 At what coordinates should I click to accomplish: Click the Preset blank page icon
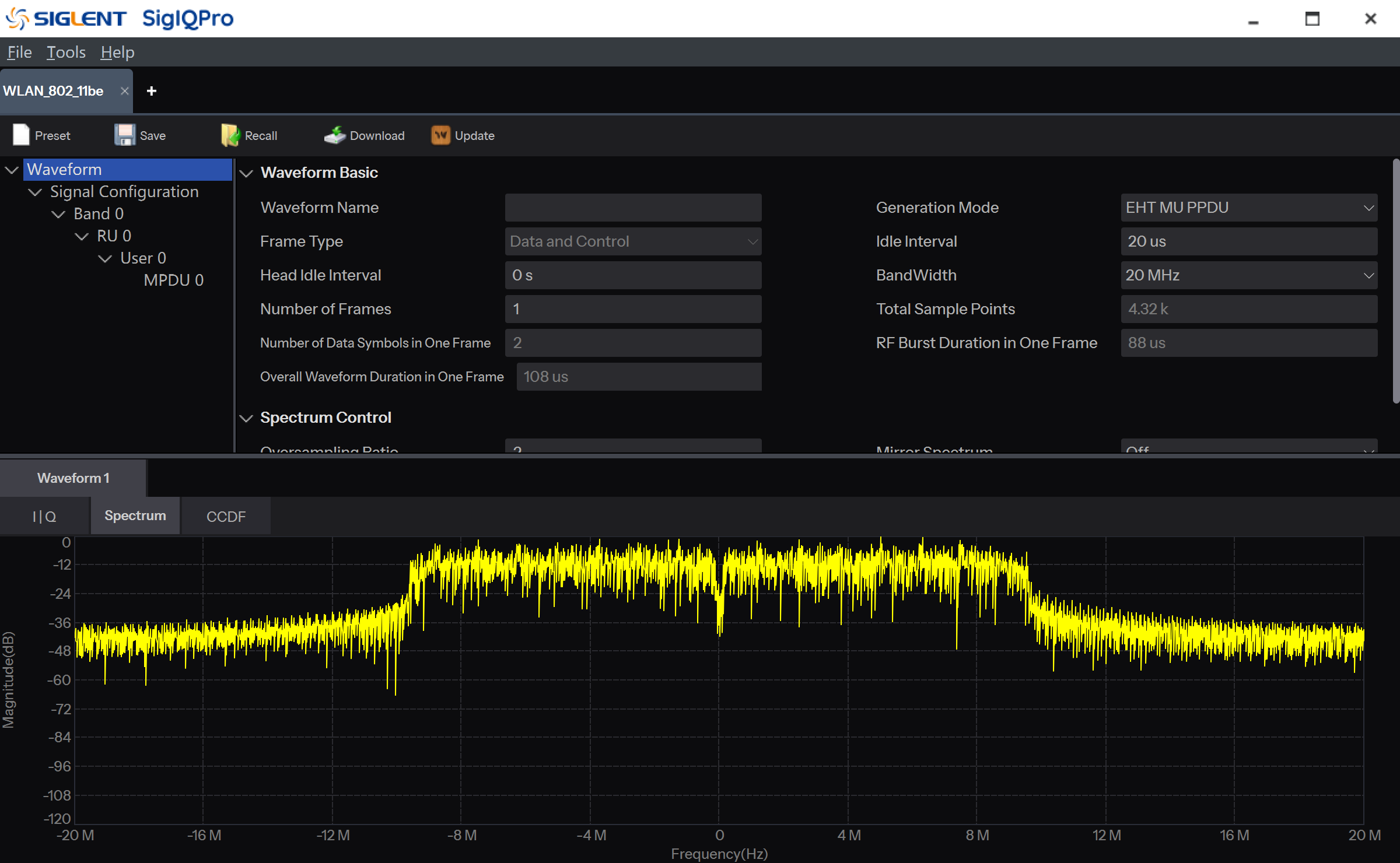21,135
